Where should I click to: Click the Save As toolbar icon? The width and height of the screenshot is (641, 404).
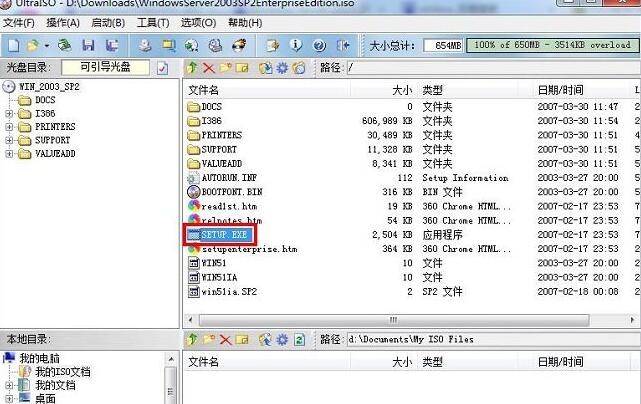[112, 45]
